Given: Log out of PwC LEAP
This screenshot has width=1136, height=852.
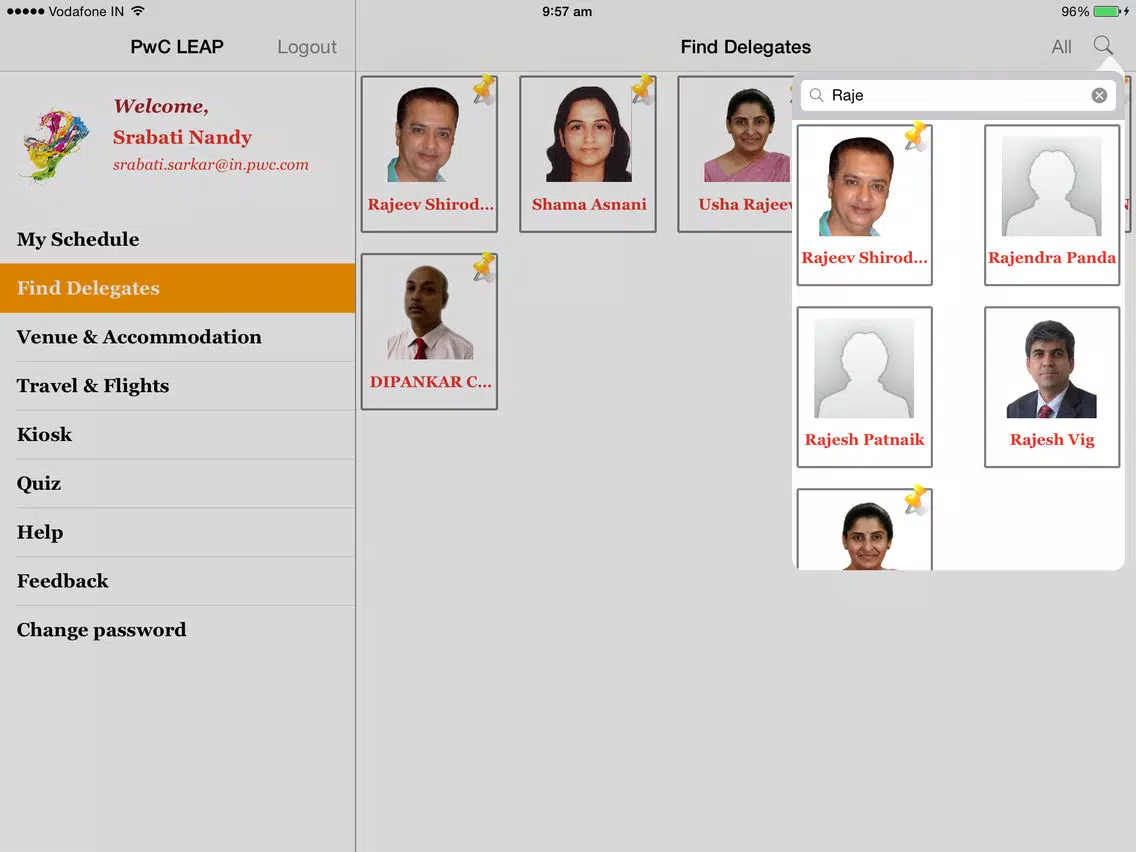Looking at the screenshot, I should tap(306, 47).
